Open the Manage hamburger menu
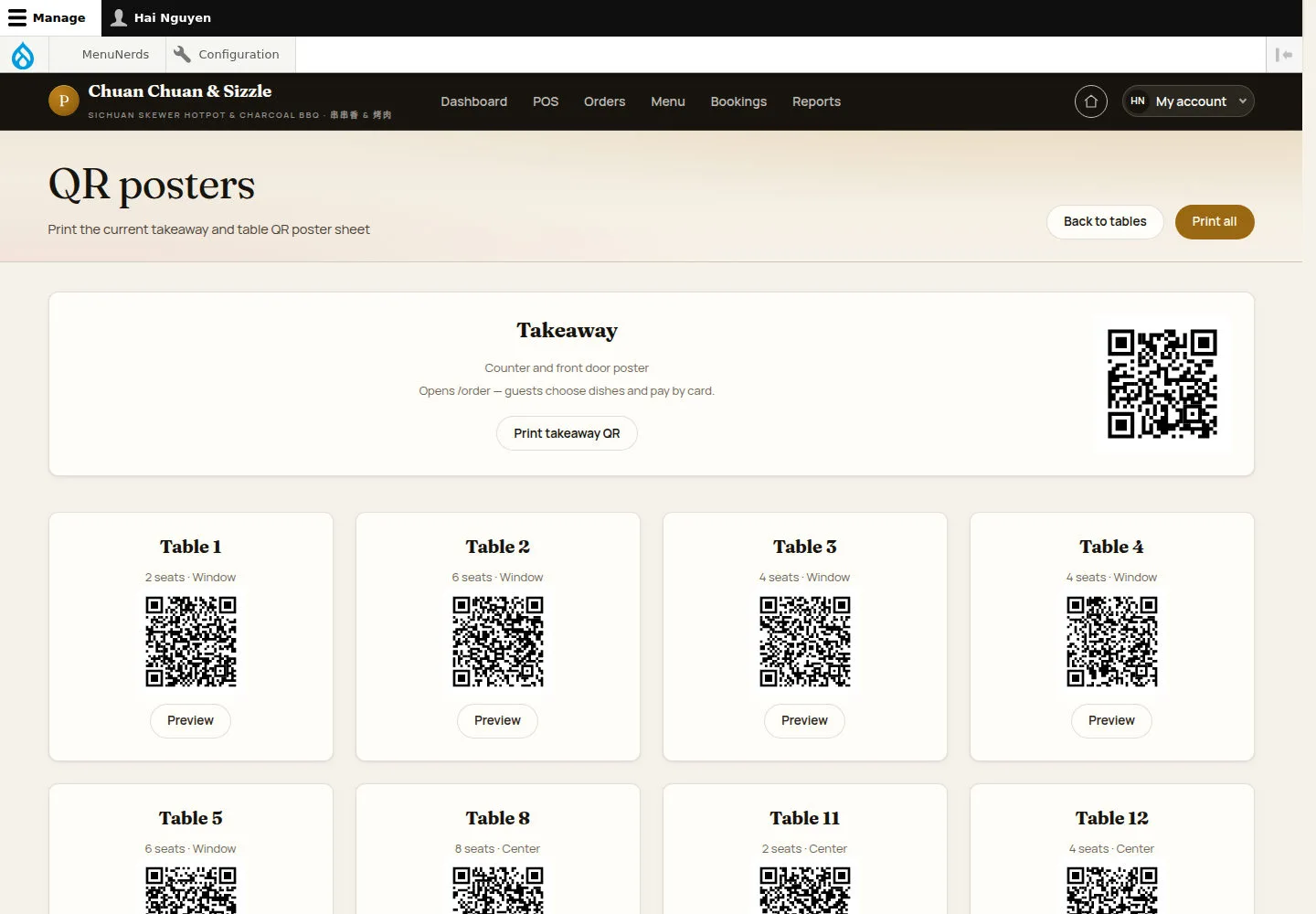 tap(47, 17)
